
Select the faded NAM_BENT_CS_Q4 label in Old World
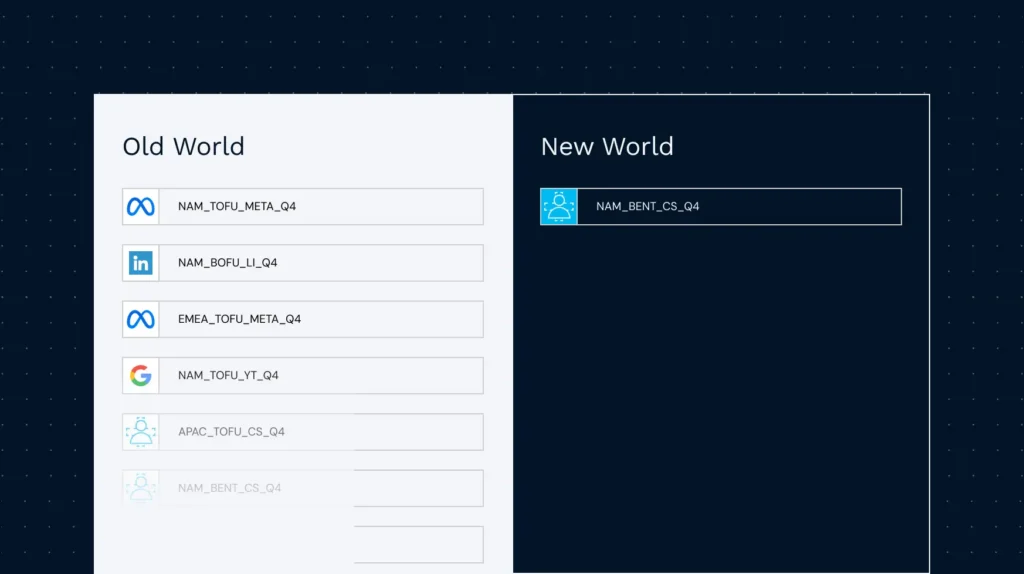coord(229,488)
